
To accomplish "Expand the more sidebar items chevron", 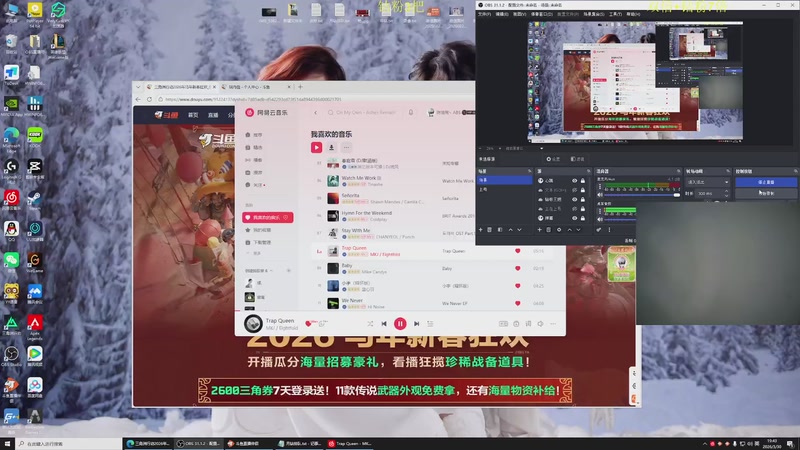I will tap(249, 253).
